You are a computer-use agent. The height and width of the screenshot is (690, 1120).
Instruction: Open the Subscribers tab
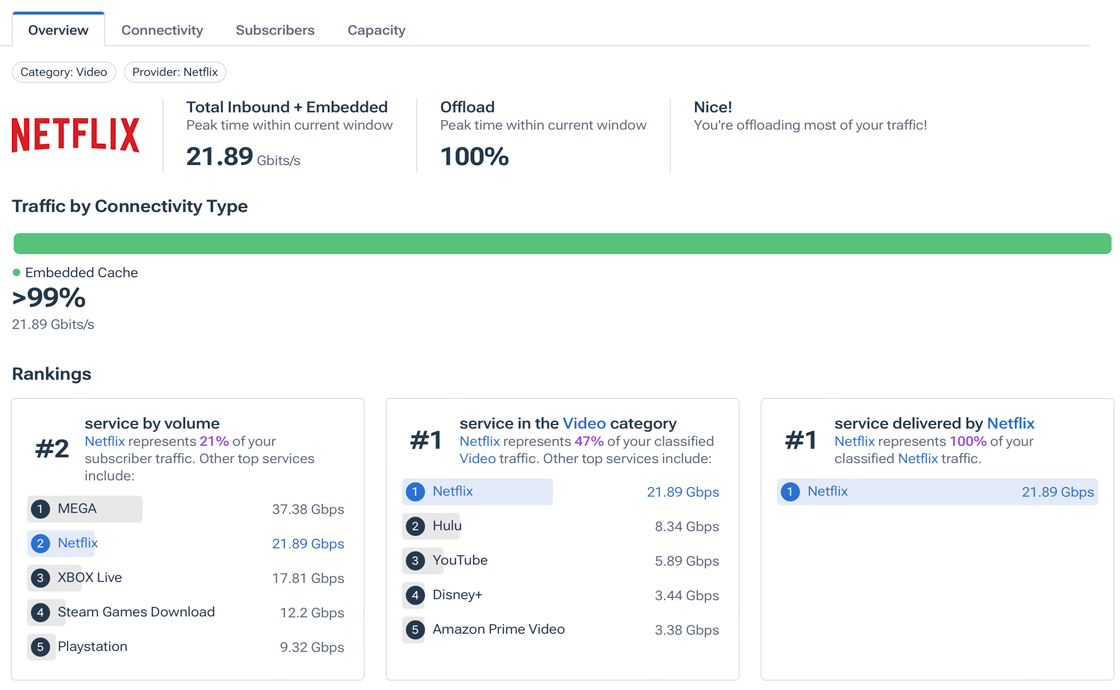pos(275,30)
